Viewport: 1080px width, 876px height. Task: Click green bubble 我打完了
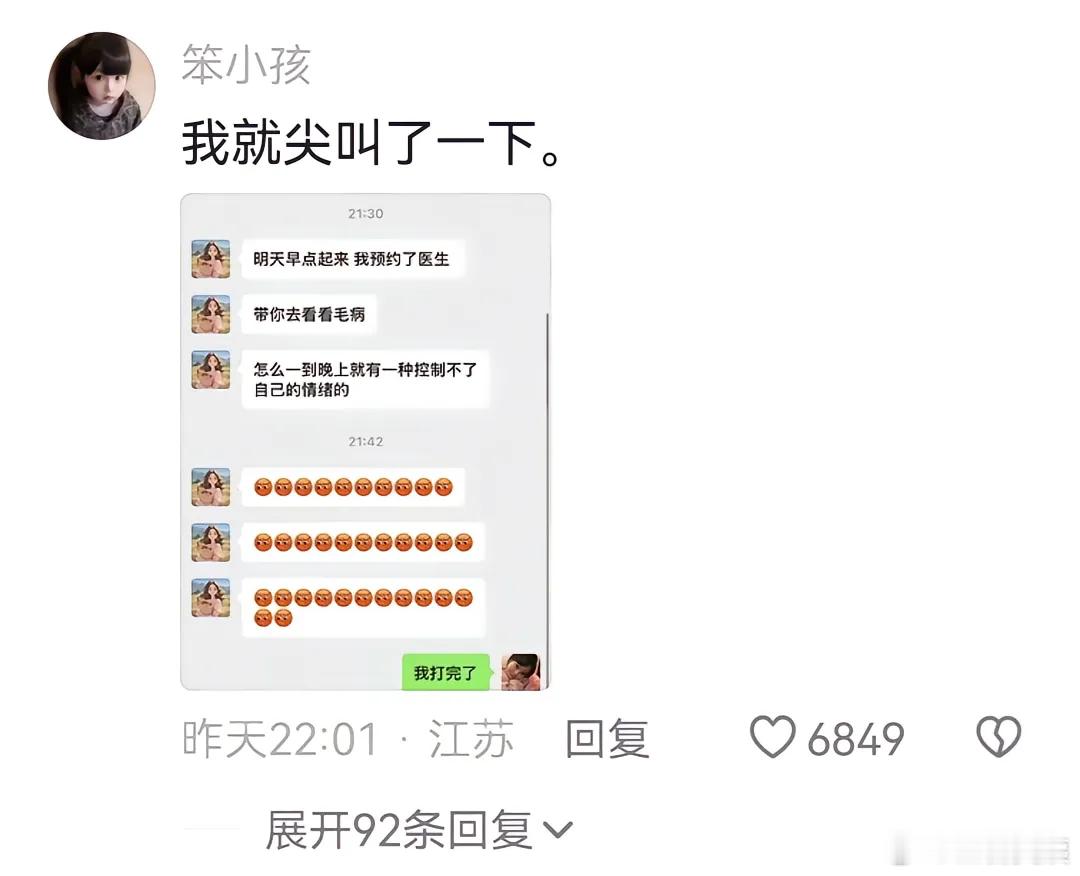[x=446, y=673]
